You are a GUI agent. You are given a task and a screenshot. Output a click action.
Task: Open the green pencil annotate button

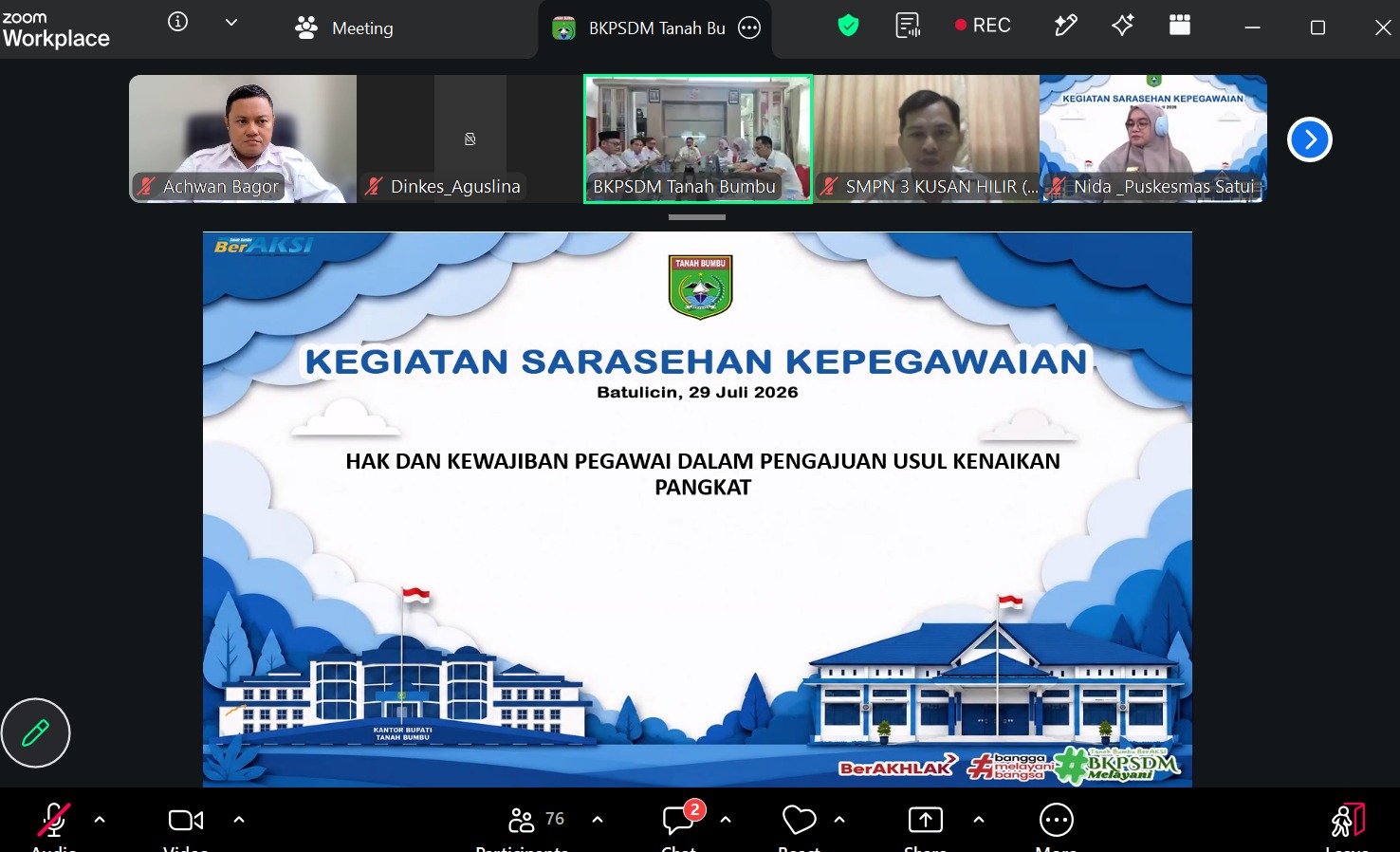(35, 732)
